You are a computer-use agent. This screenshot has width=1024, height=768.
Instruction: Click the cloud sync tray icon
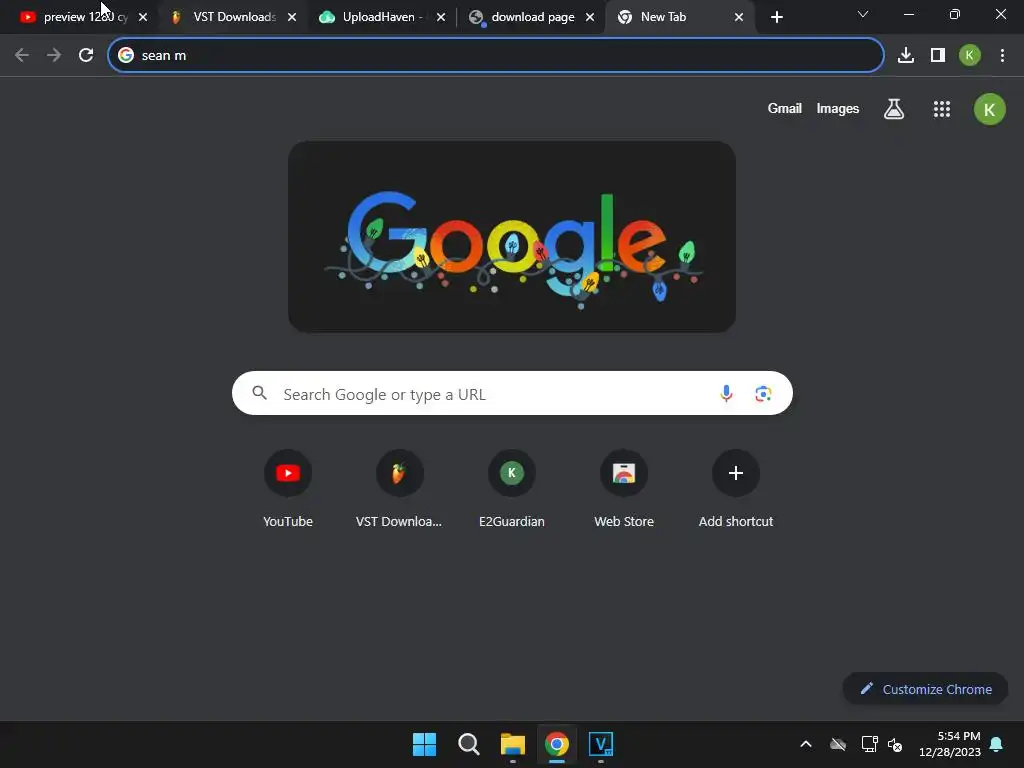[838, 744]
